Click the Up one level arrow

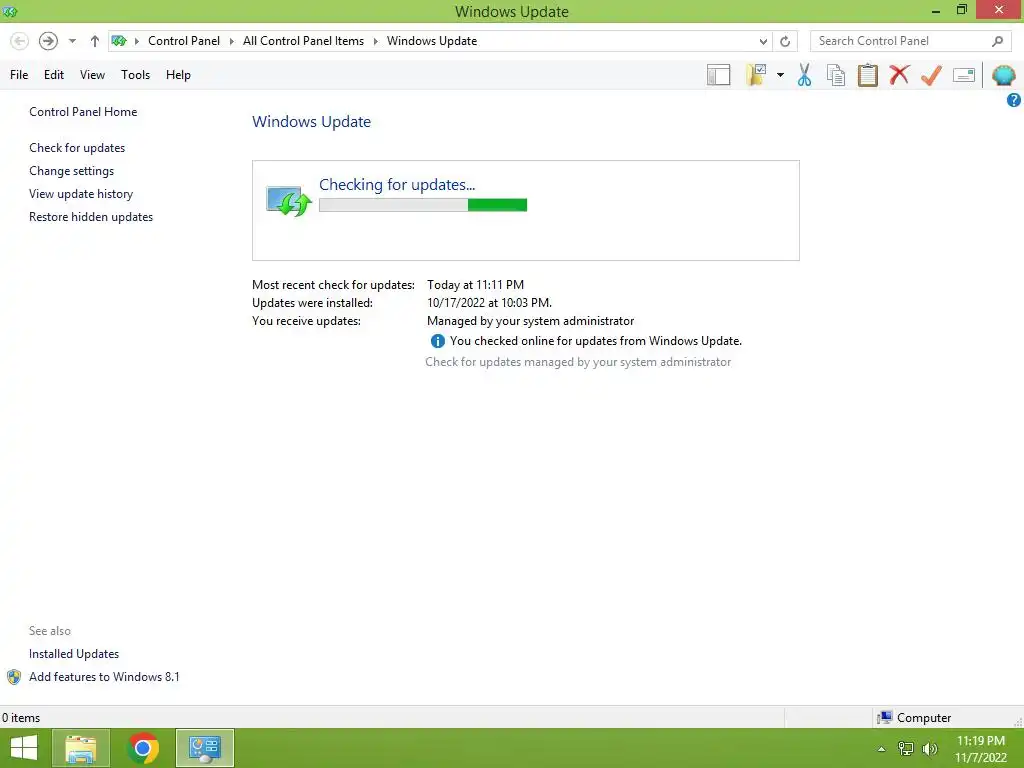(95, 41)
